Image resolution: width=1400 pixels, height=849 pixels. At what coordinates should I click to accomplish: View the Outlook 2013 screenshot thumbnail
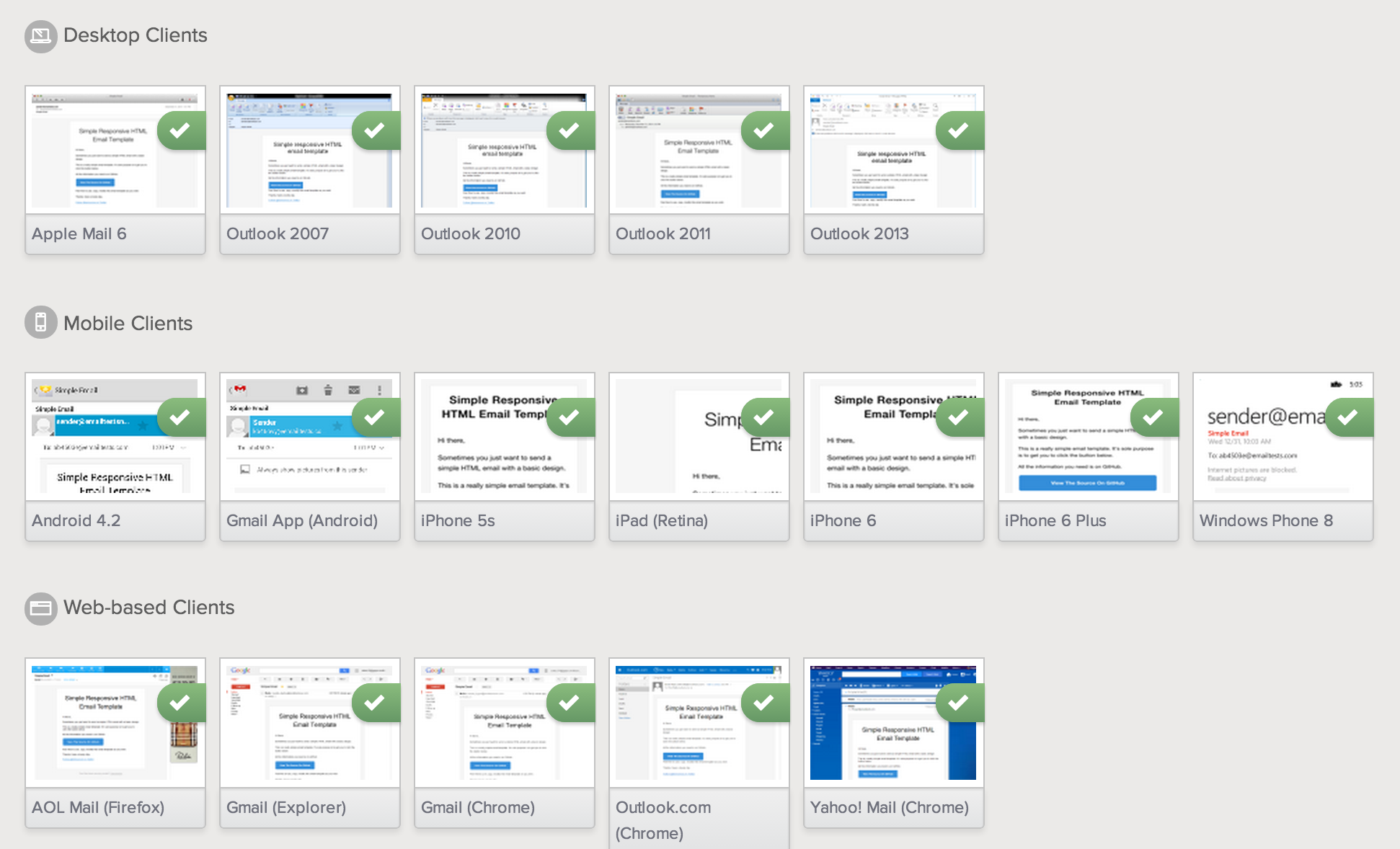893,151
